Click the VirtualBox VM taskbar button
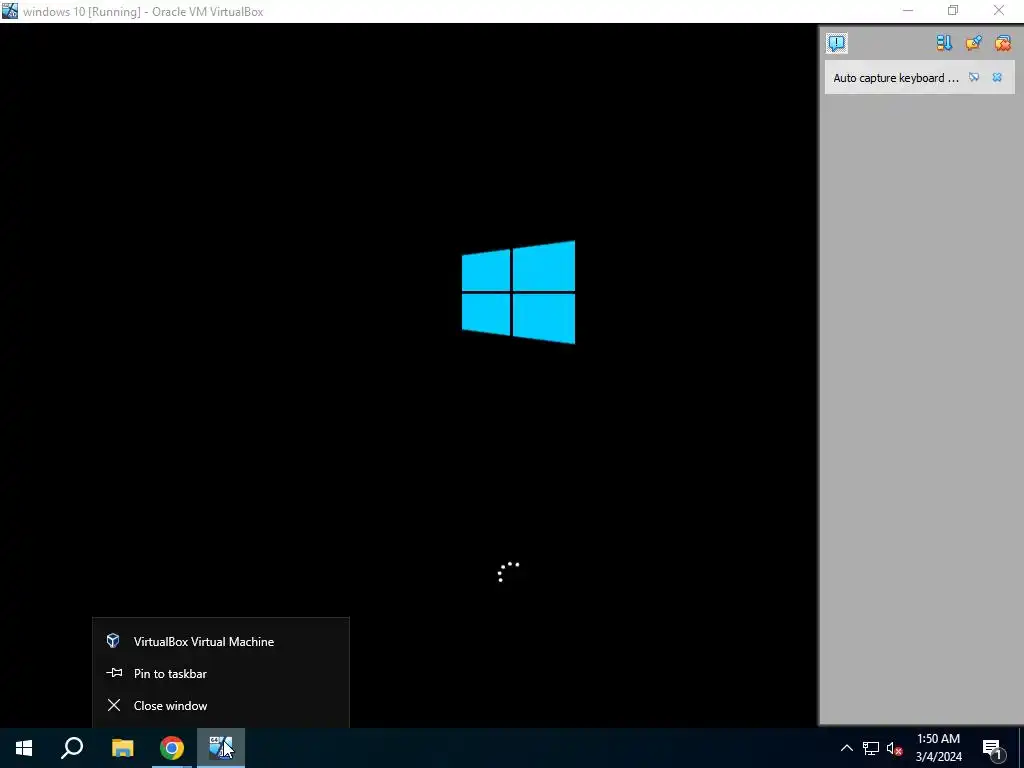This screenshot has height=768, width=1024. point(221,748)
